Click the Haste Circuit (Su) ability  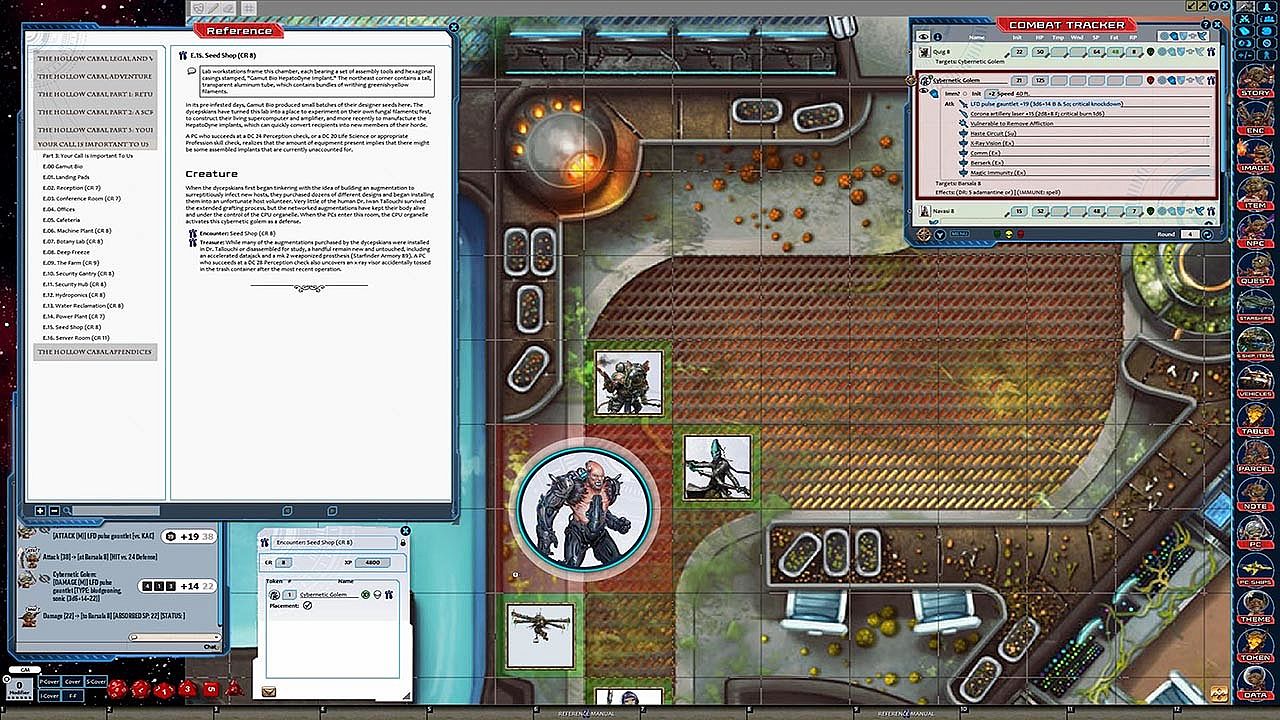point(994,133)
